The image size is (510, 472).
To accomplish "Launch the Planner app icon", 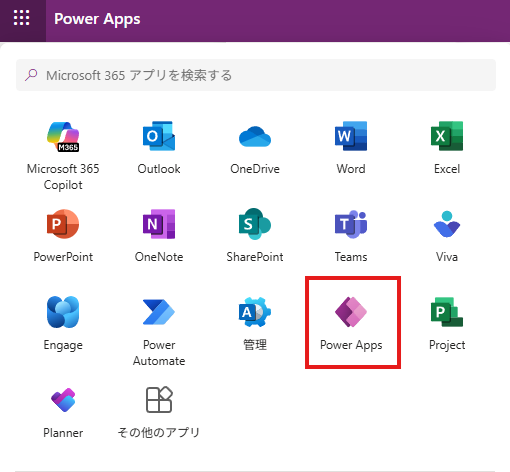I will pyautogui.click(x=63, y=400).
